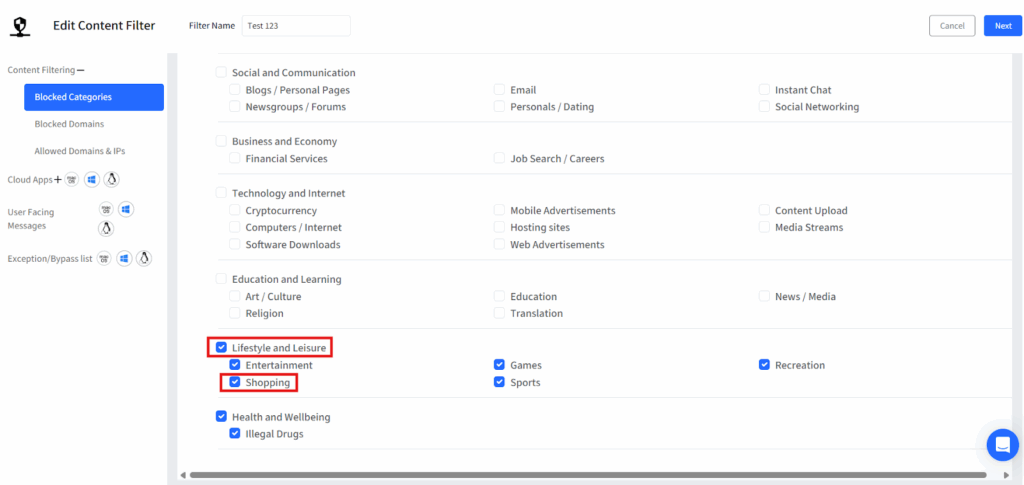Click the Linux penguin icon next to Cloud Apps
This screenshot has width=1024, height=485.
coord(112,180)
